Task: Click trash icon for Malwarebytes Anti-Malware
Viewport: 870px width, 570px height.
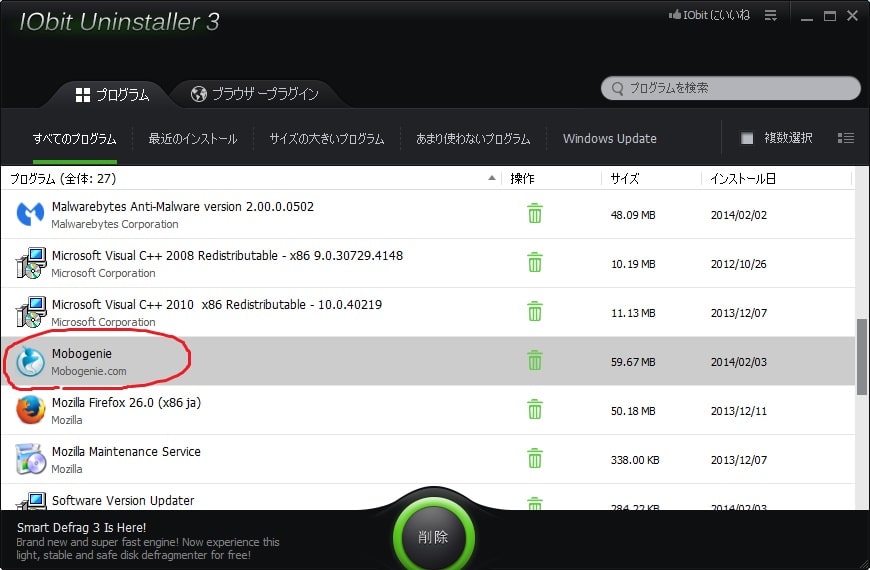Action: [x=535, y=214]
